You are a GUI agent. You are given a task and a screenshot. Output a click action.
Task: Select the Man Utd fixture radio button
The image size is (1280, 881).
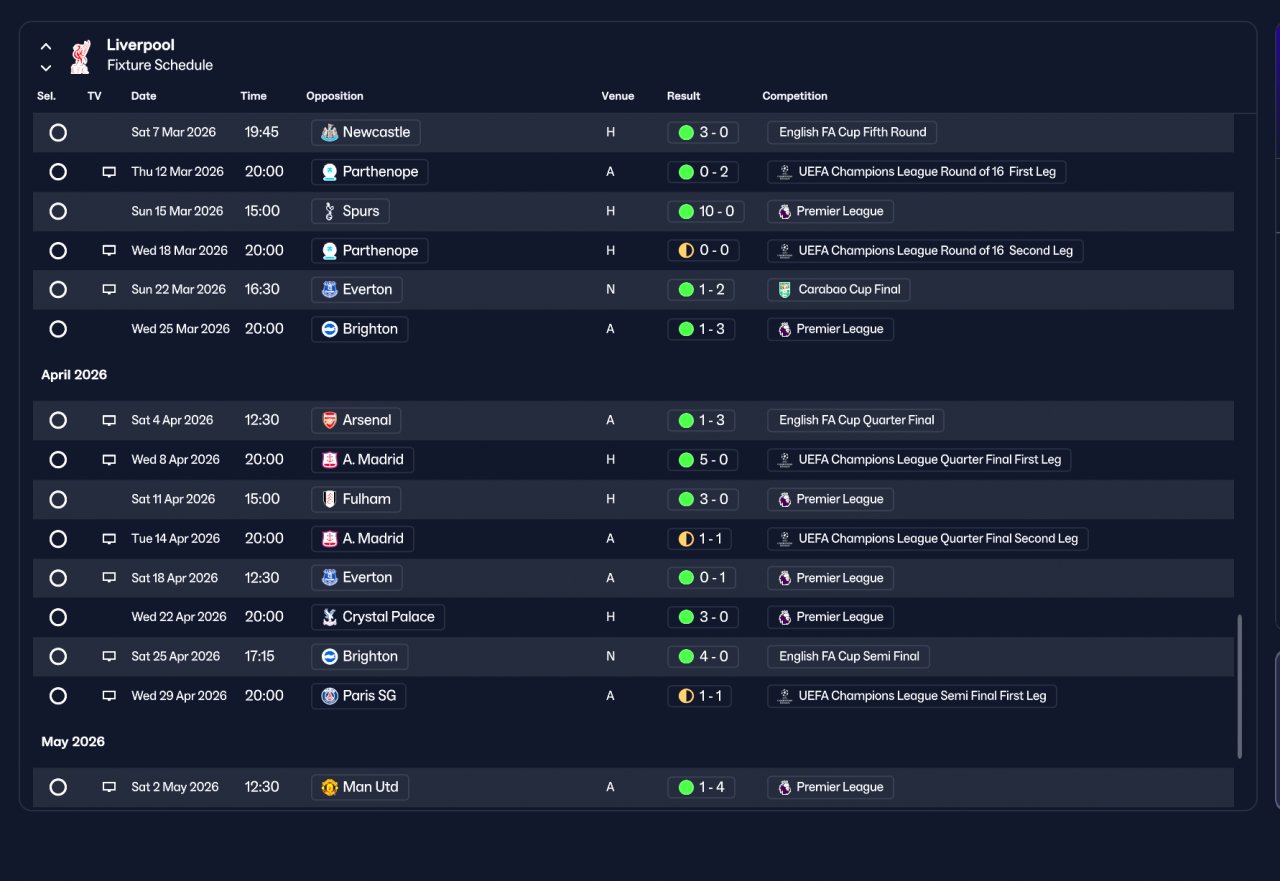(58, 787)
